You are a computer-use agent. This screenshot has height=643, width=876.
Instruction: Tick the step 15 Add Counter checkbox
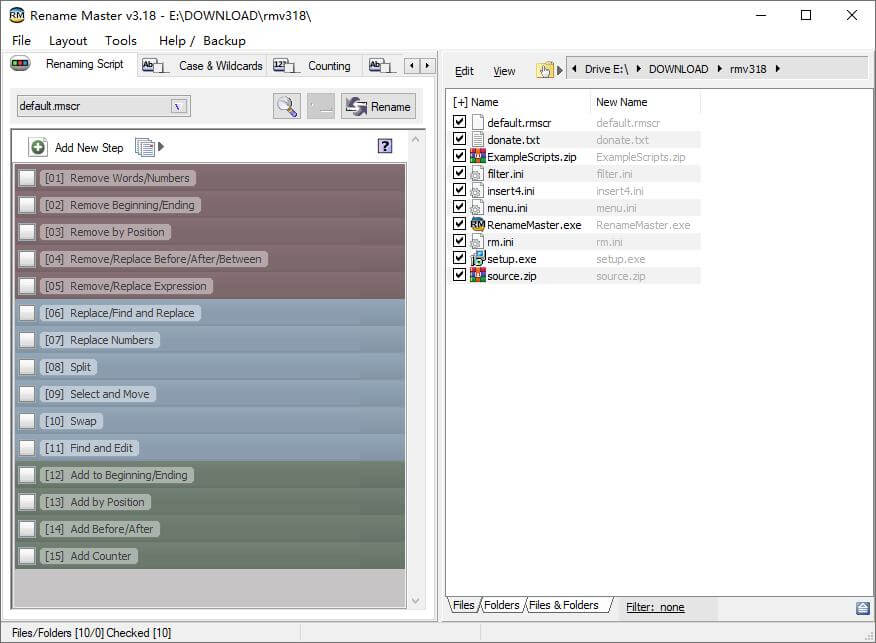point(27,556)
